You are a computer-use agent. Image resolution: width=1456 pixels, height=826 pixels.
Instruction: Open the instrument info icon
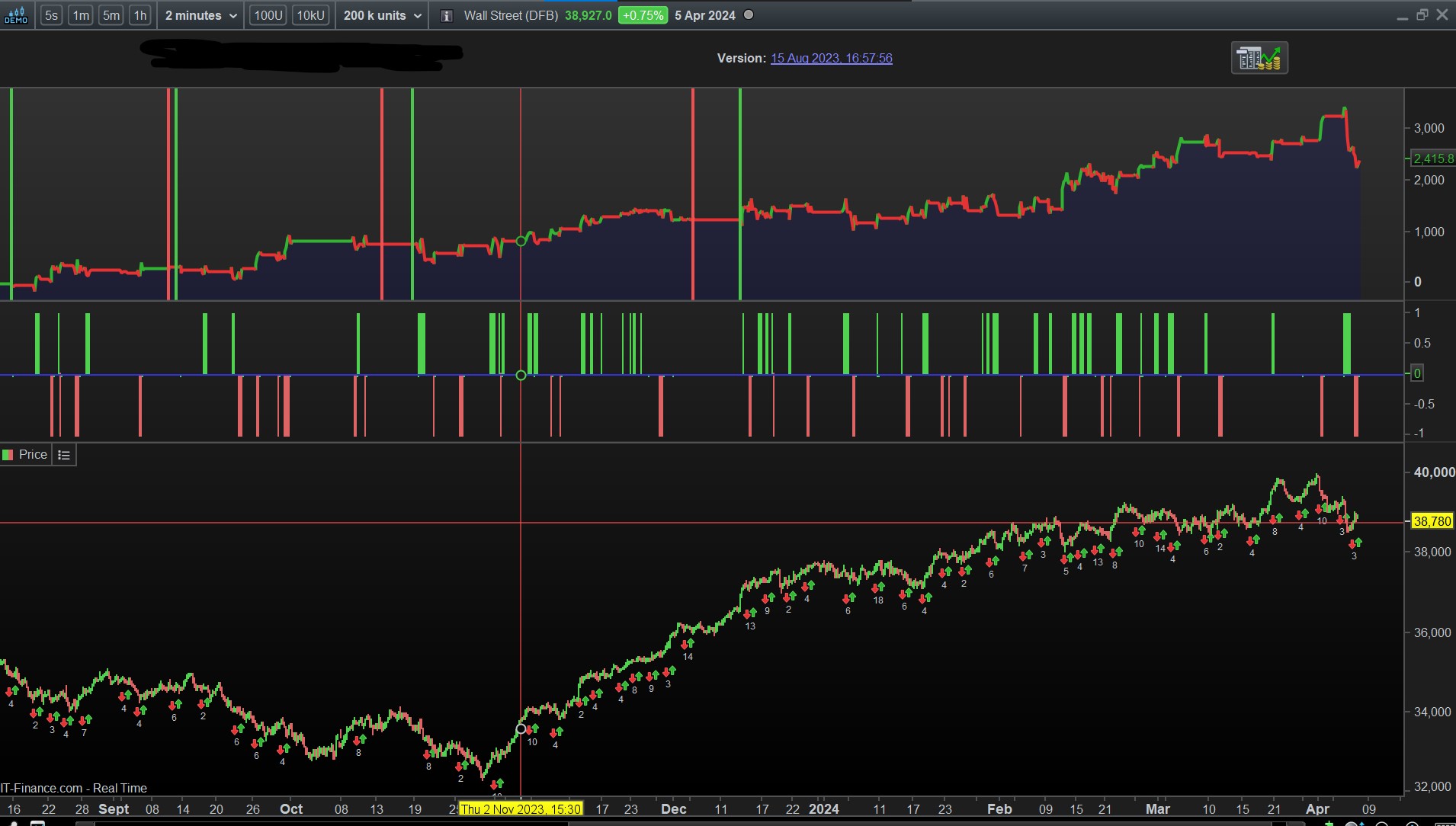click(447, 16)
